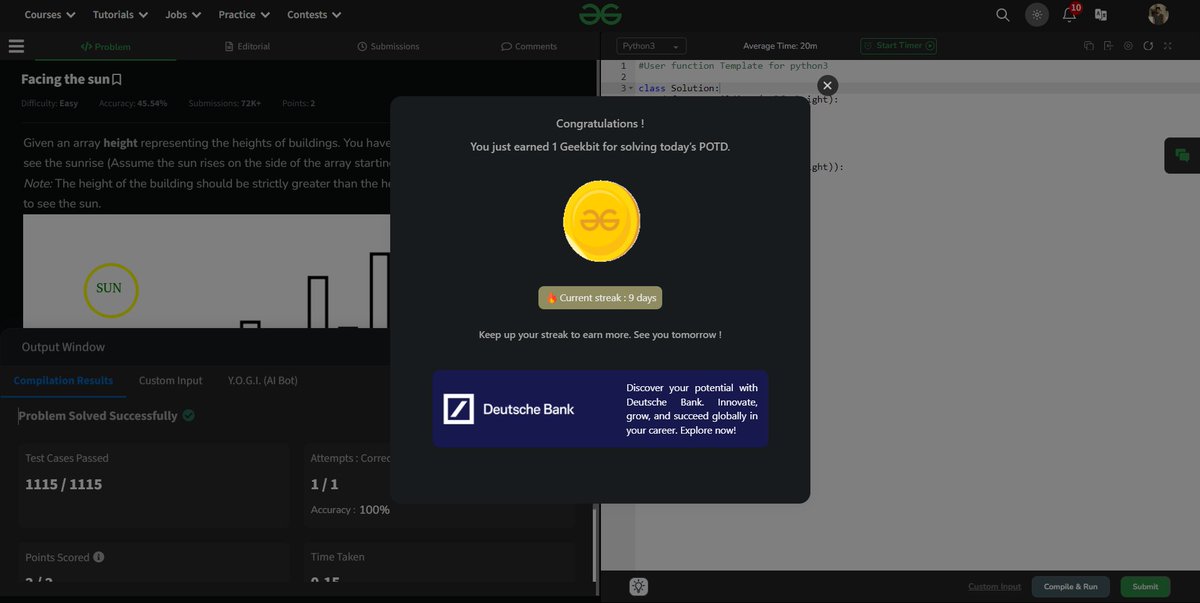
Task: Open the Python3 language selector
Action: pyautogui.click(x=651, y=46)
